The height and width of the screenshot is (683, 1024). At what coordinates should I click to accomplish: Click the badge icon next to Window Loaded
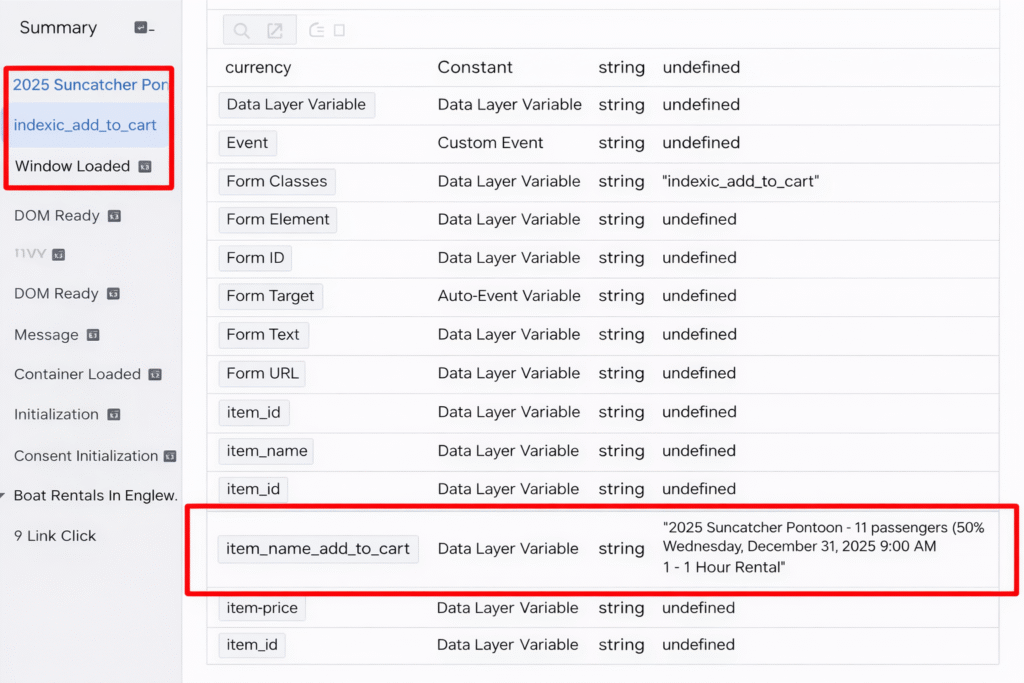[x=145, y=166]
